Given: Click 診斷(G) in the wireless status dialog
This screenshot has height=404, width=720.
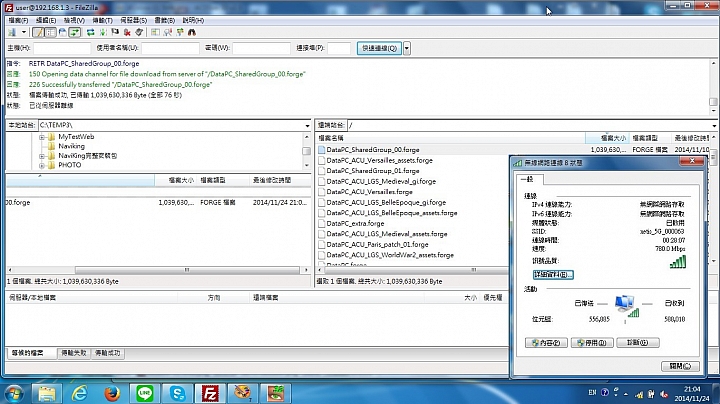Looking at the screenshot, I should point(638,342).
